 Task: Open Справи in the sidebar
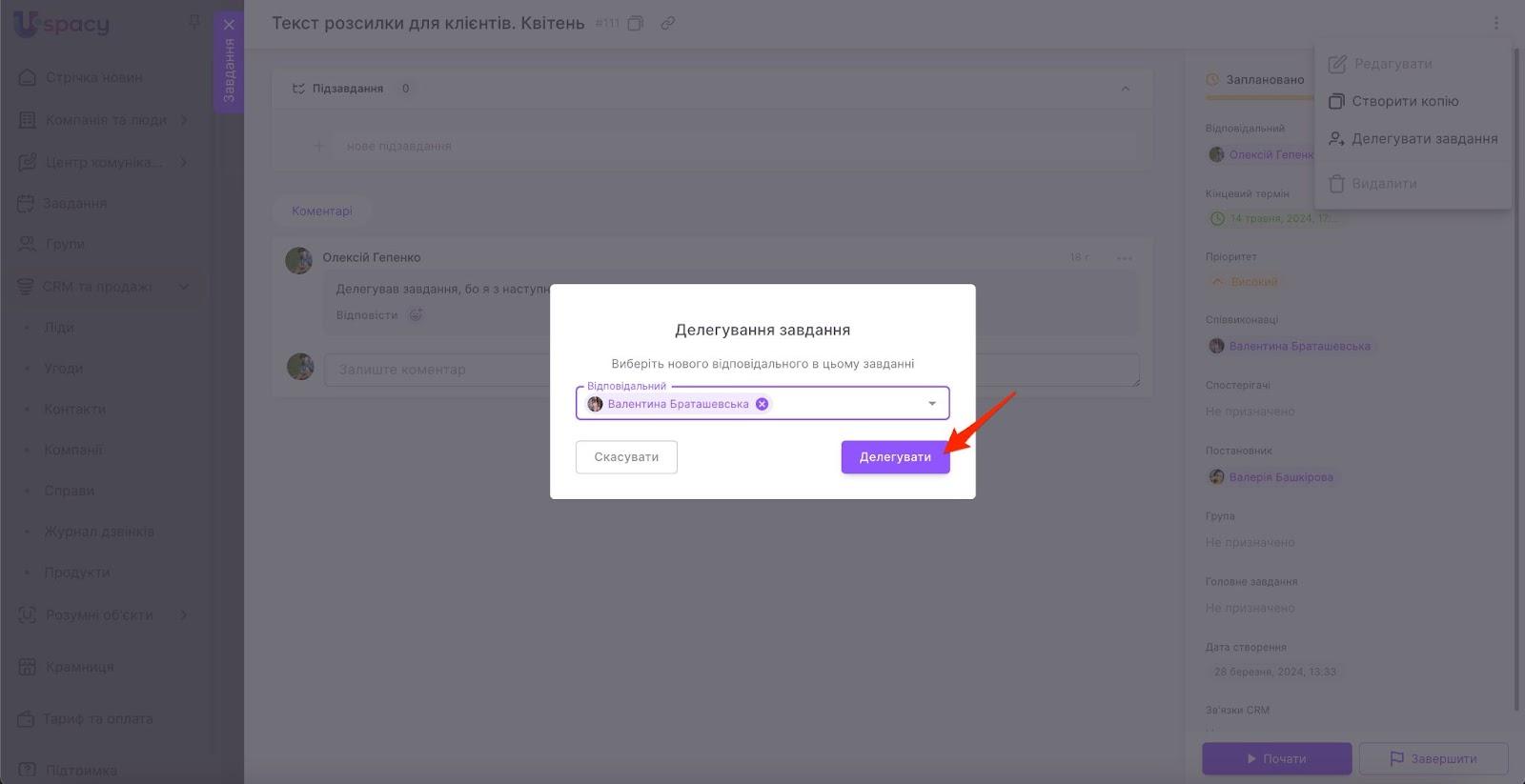click(70, 491)
